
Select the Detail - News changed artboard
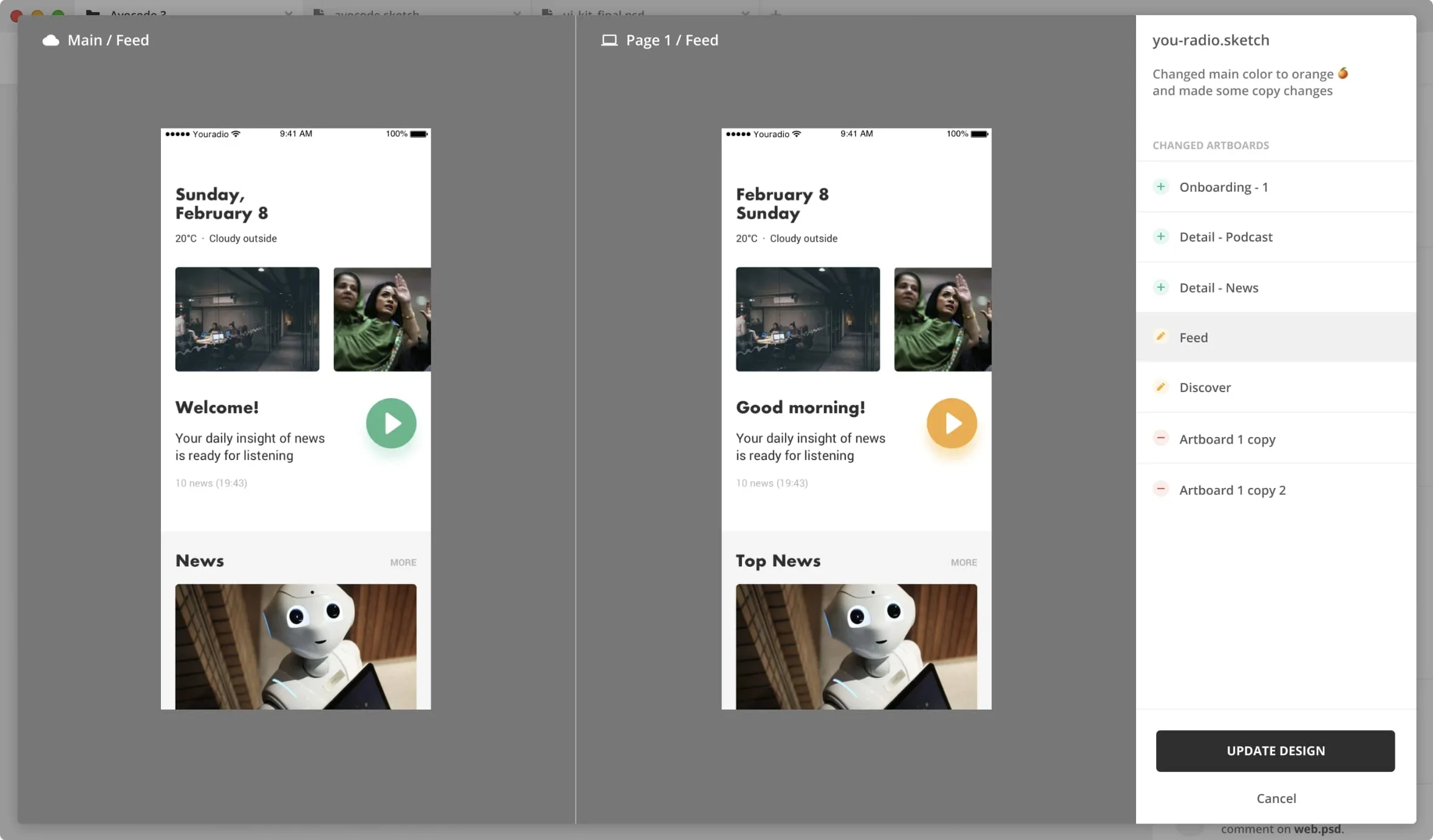(1218, 287)
